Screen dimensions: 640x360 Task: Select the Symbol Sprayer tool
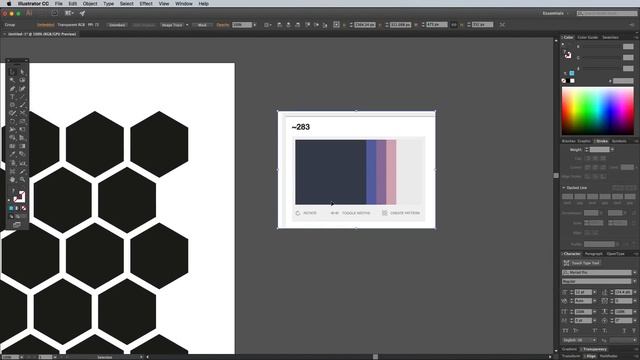[x=12, y=163]
